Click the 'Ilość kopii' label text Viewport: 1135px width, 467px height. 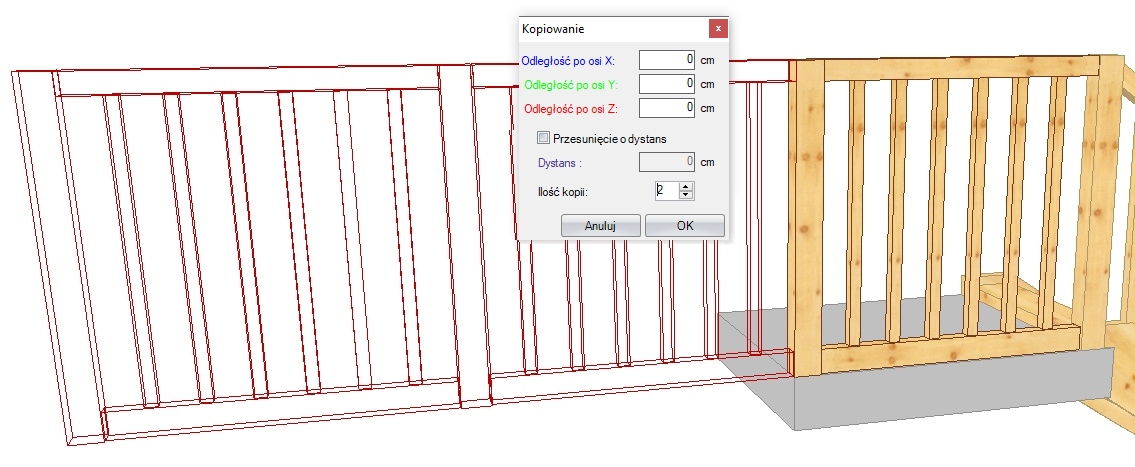(565, 190)
